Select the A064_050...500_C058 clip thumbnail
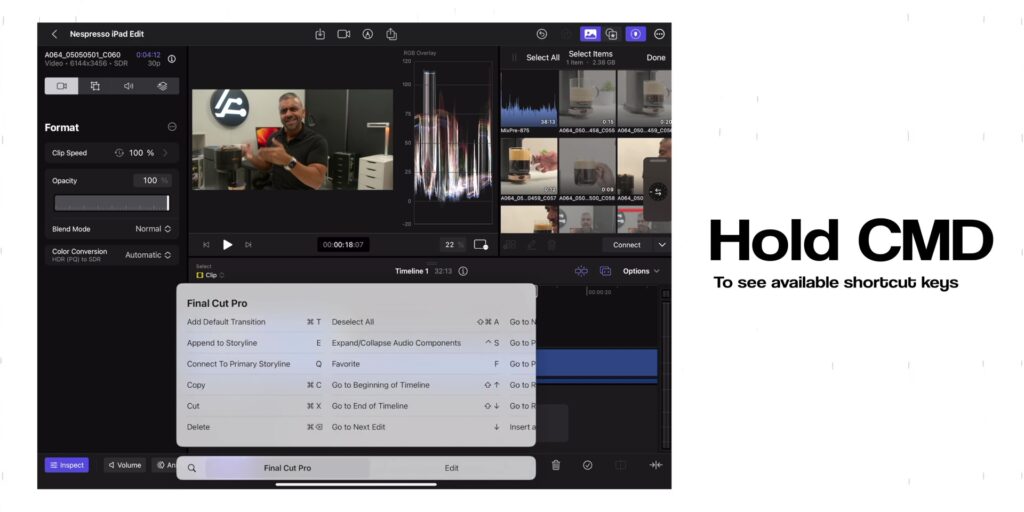 [587, 166]
